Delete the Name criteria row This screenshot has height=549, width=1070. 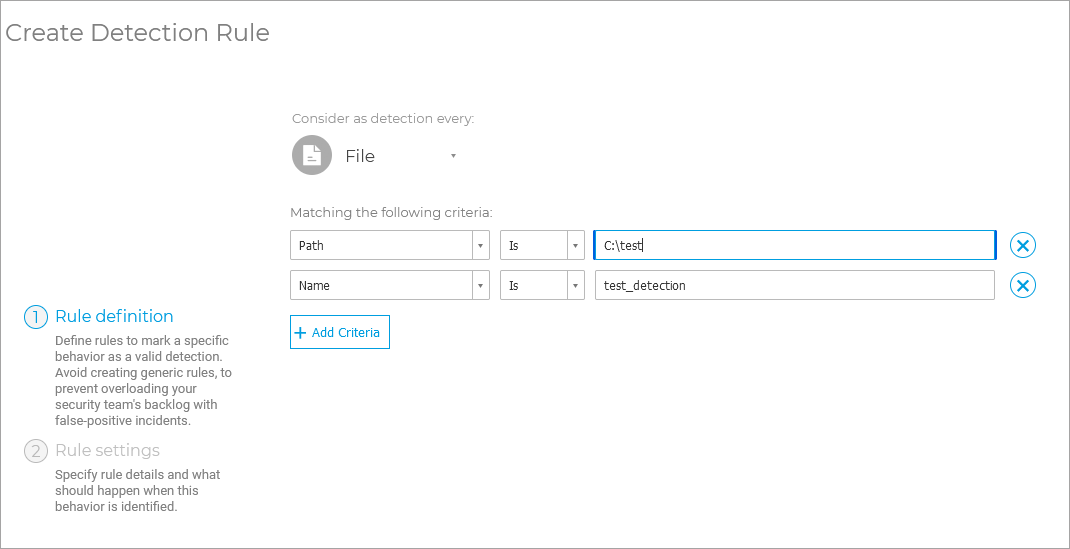coord(1022,286)
